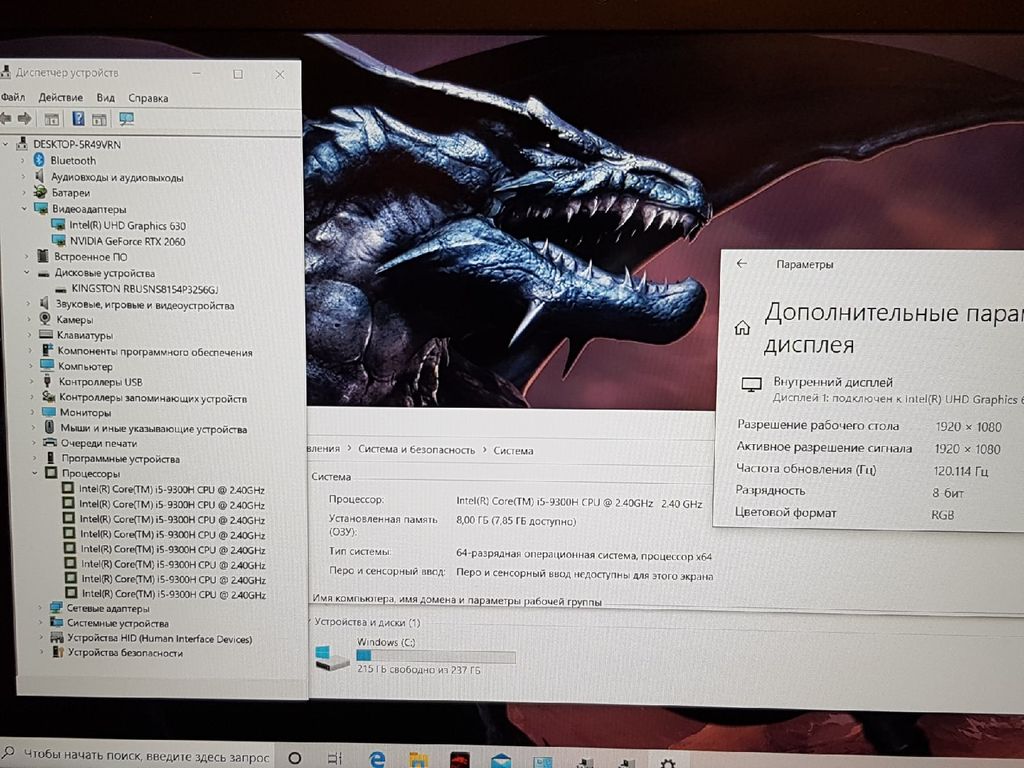Open Microsoft Edge from the taskbar
This screenshot has height=768, width=1024.
point(377,759)
